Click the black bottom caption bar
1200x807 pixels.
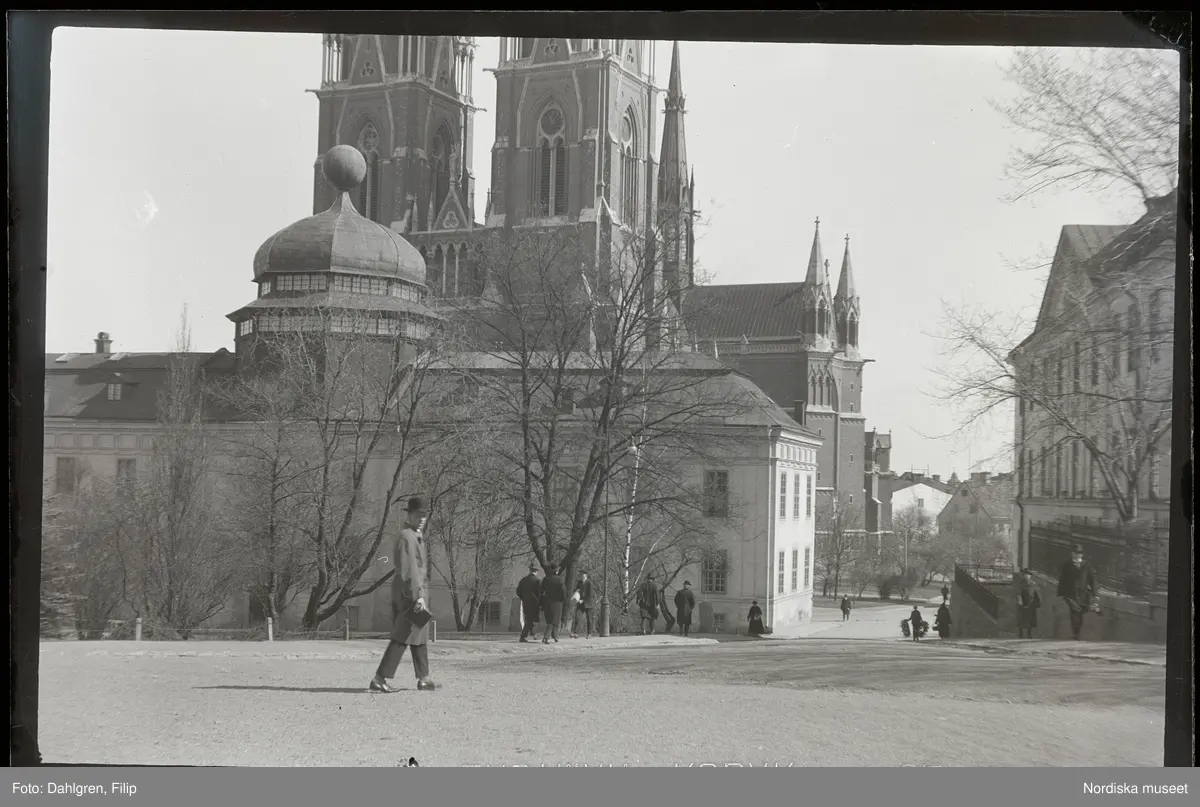tap(600, 788)
